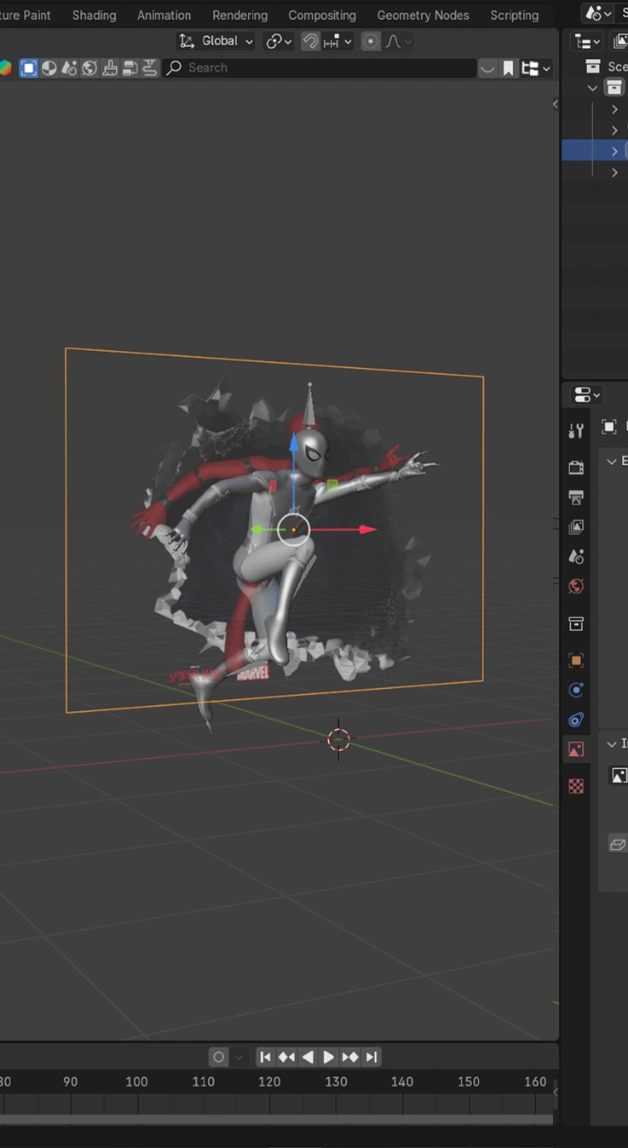The image size is (628, 1148).
Task: Click the chevron button right of the search field
Action: tap(487, 68)
